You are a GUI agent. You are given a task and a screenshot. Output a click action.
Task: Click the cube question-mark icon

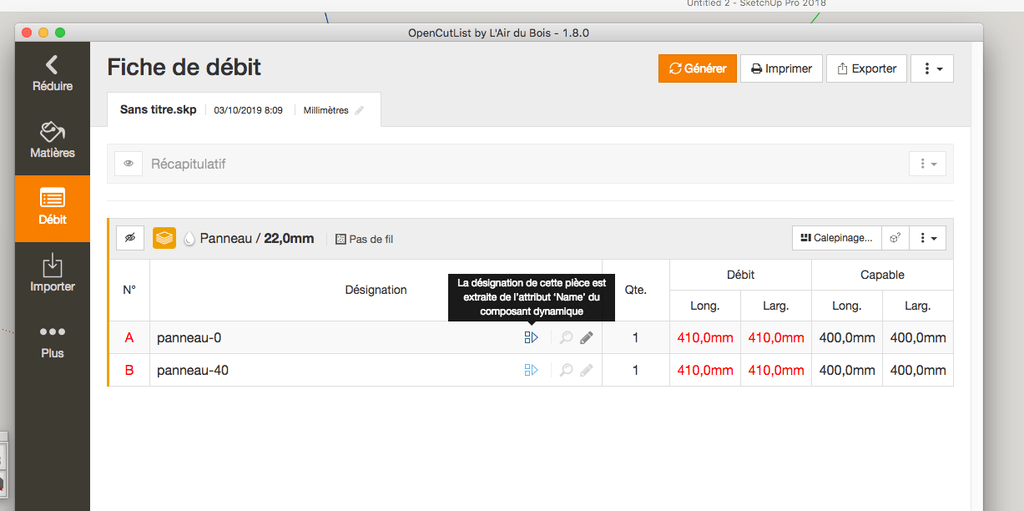click(x=895, y=238)
